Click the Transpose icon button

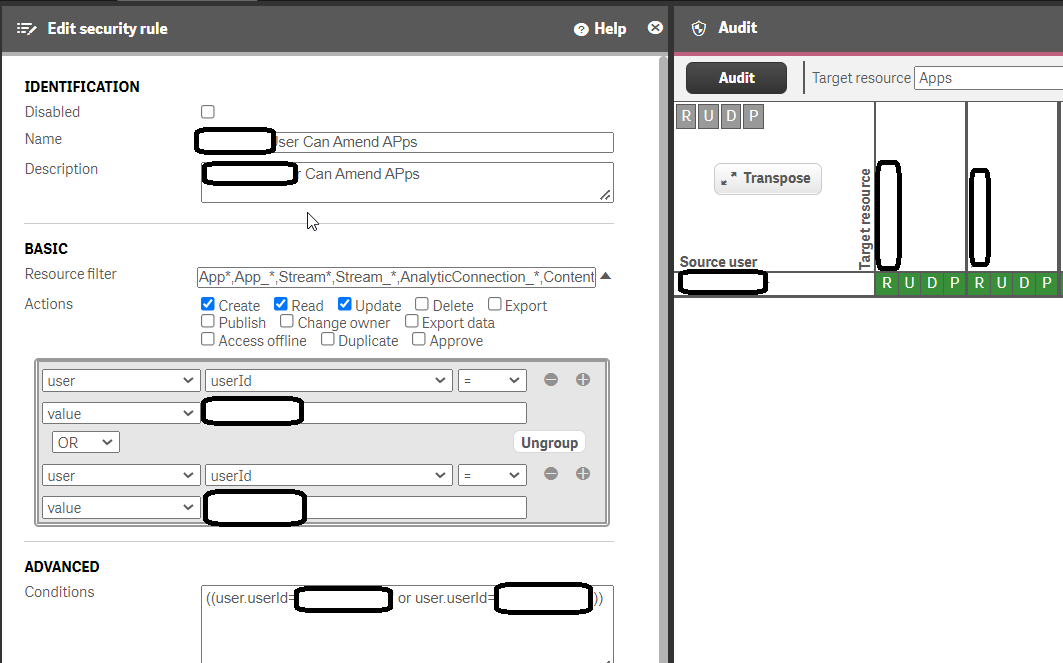767,178
